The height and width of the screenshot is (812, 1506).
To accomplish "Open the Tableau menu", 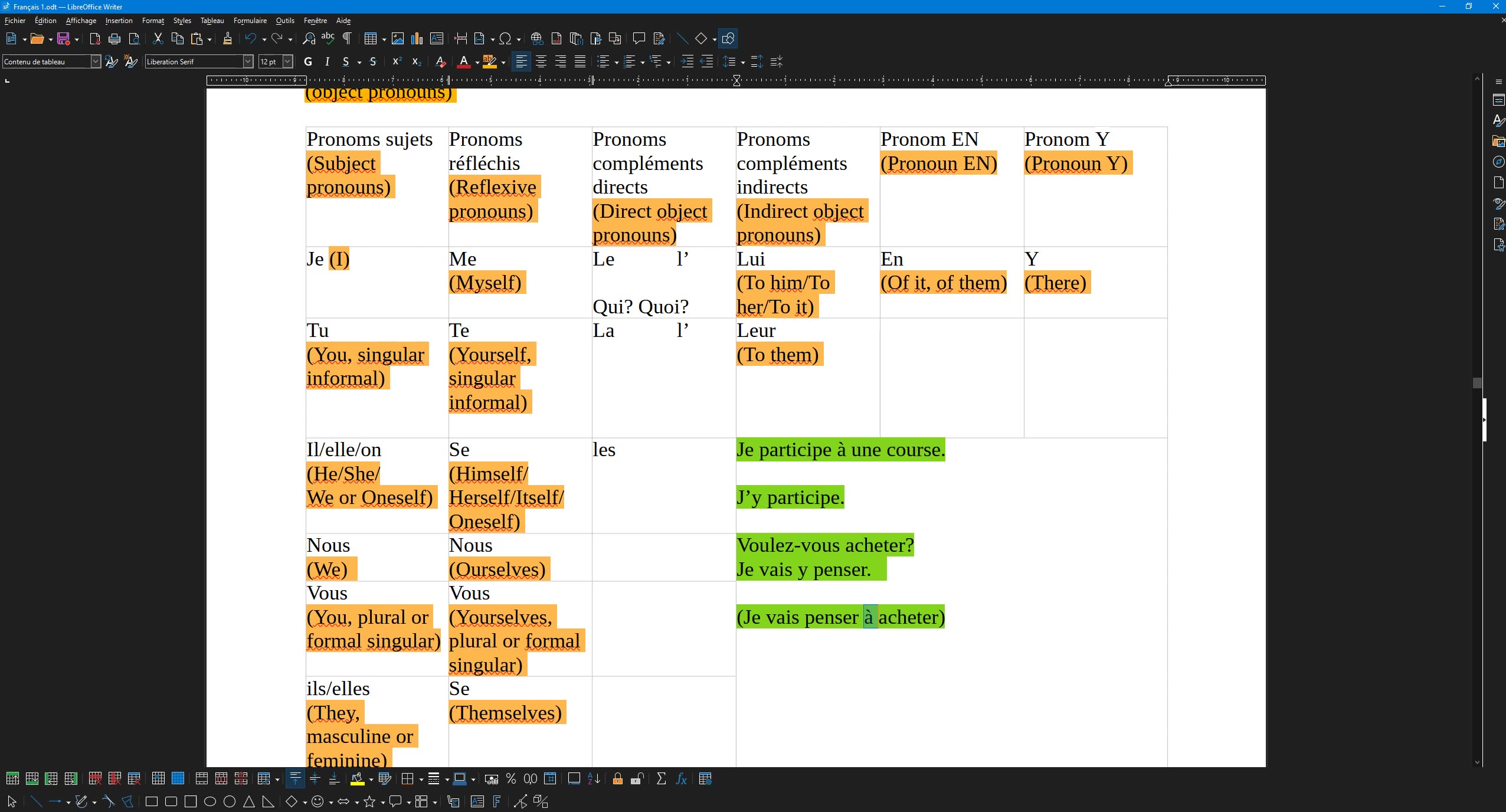I will pyautogui.click(x=212, y=21).
